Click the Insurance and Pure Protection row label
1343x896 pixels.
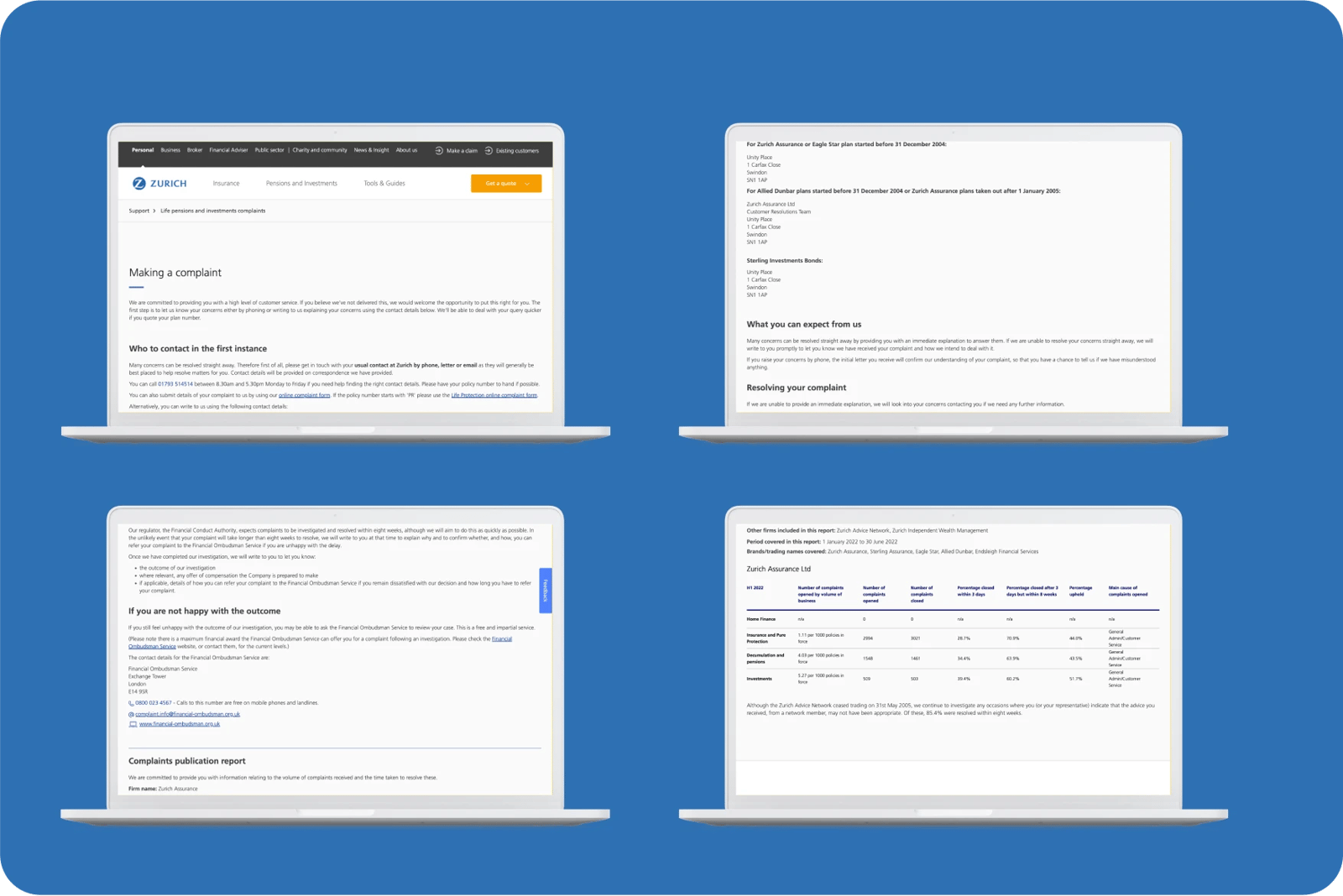click(766, 638)
